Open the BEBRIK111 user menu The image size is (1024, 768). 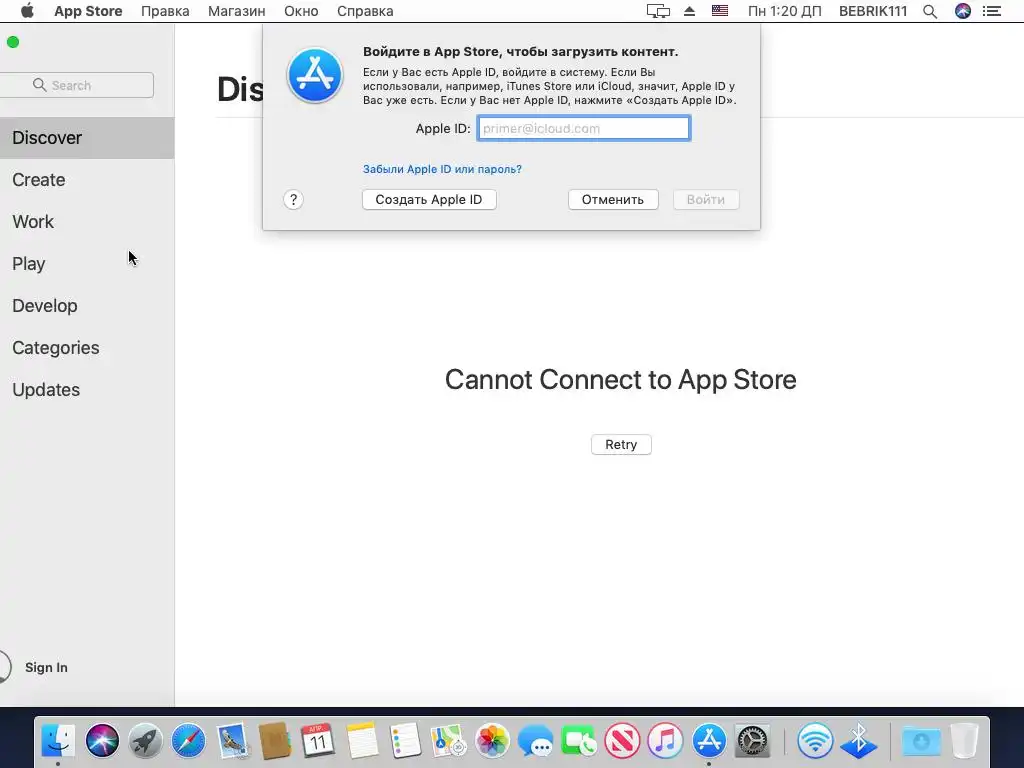click(872, 11)
